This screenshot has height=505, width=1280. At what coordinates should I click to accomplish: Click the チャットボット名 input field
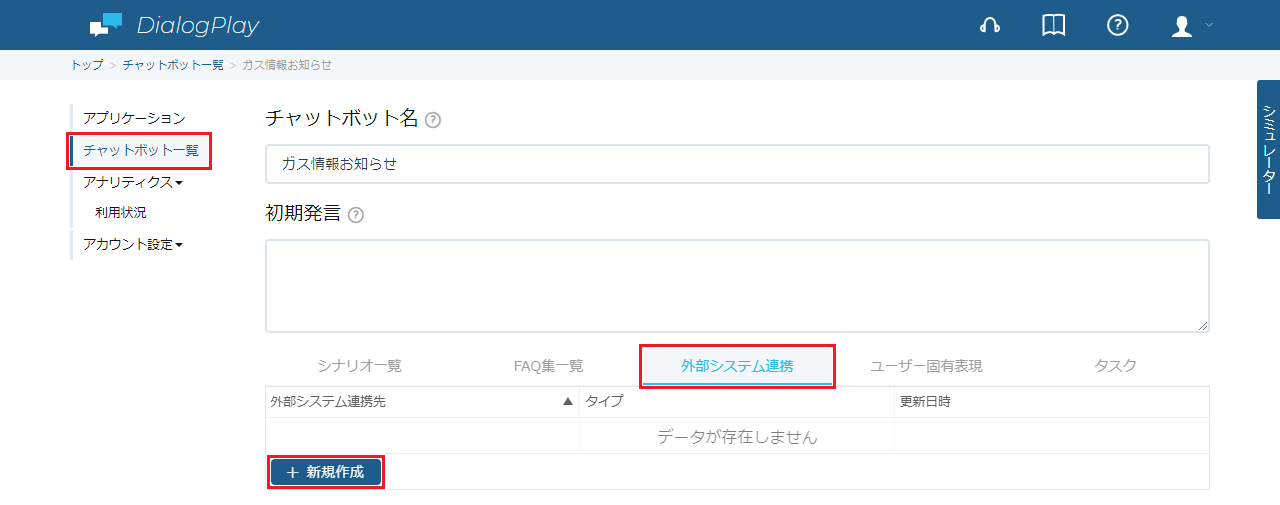click(x=737, y=164)
